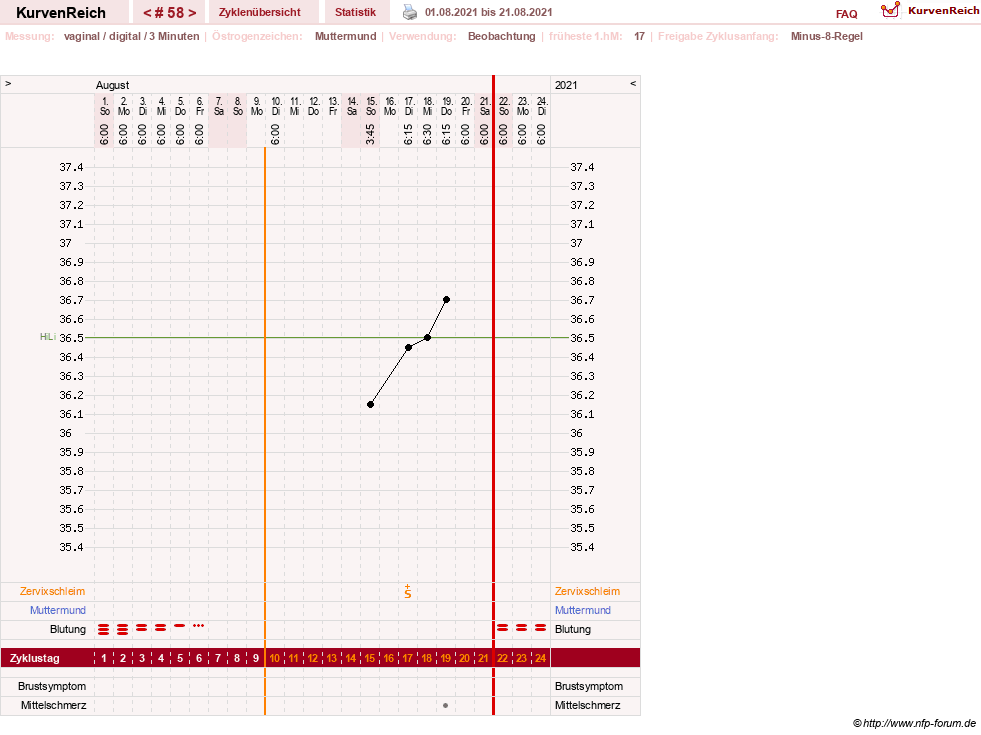Screen dimensions: 981x735
Task: Click the right 'Zervixschleim' row label
Action: (x=587, y=591)
